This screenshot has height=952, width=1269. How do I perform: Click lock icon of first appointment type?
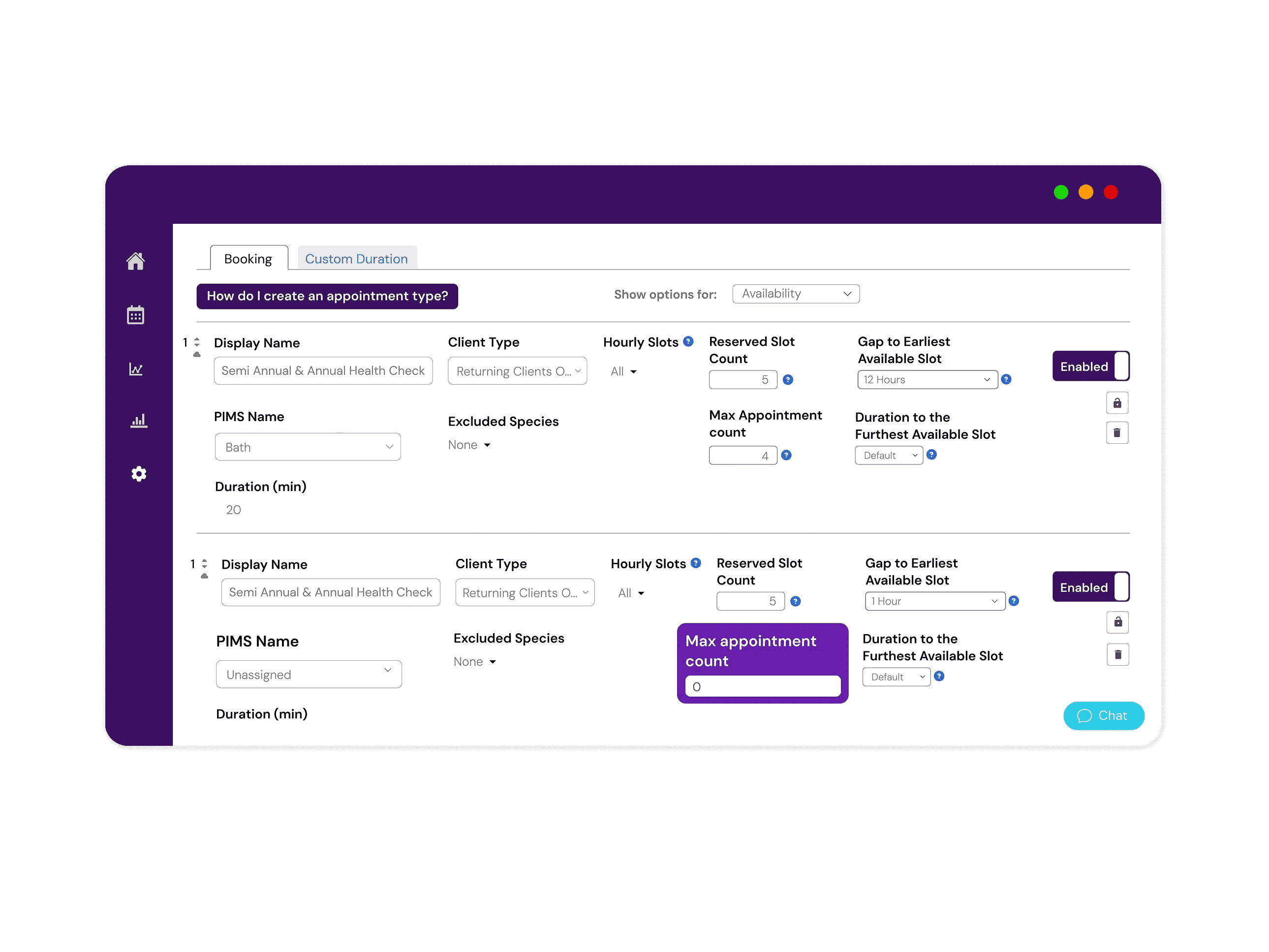1116,403
